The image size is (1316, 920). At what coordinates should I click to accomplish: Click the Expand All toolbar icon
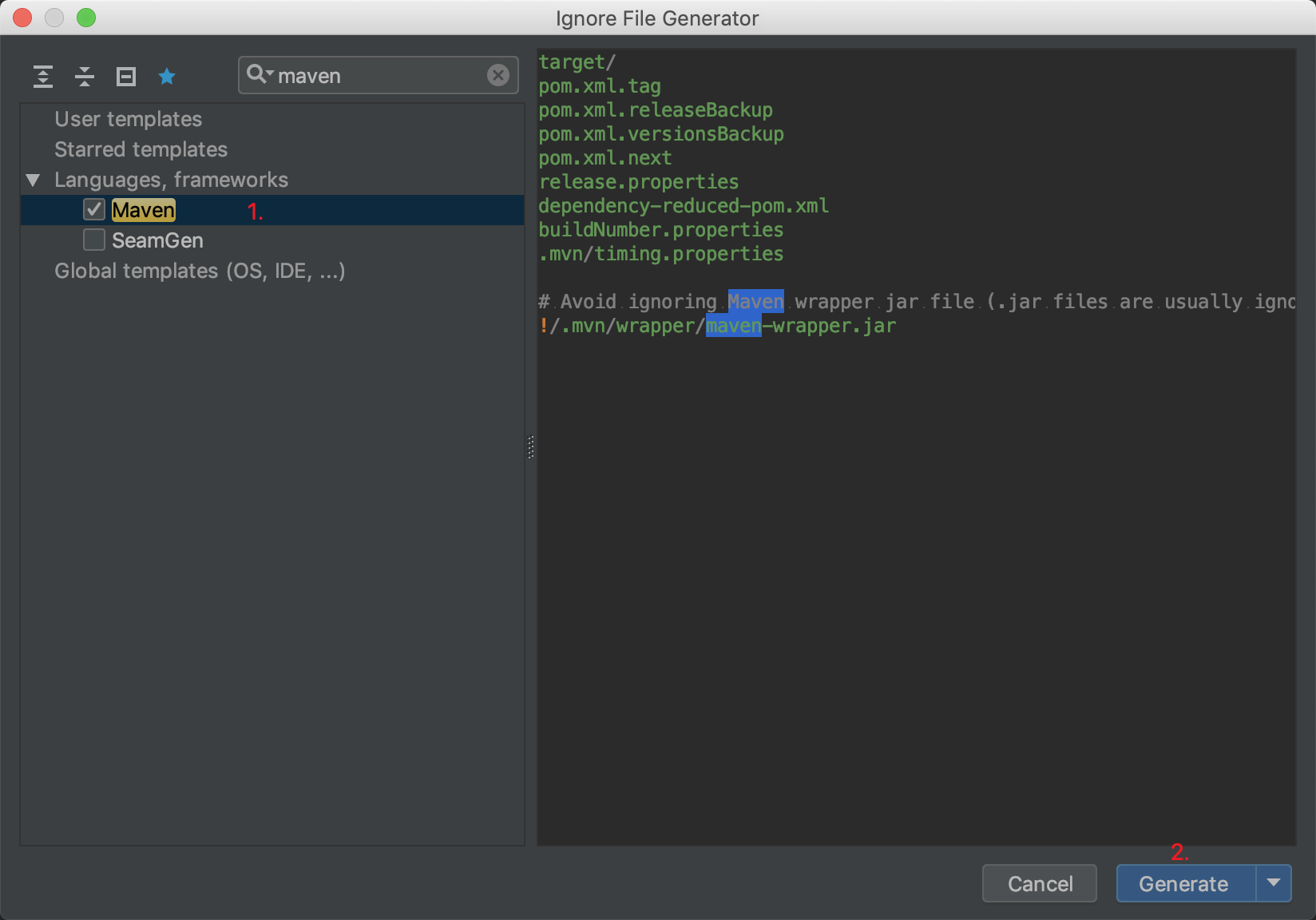[43, 77]
